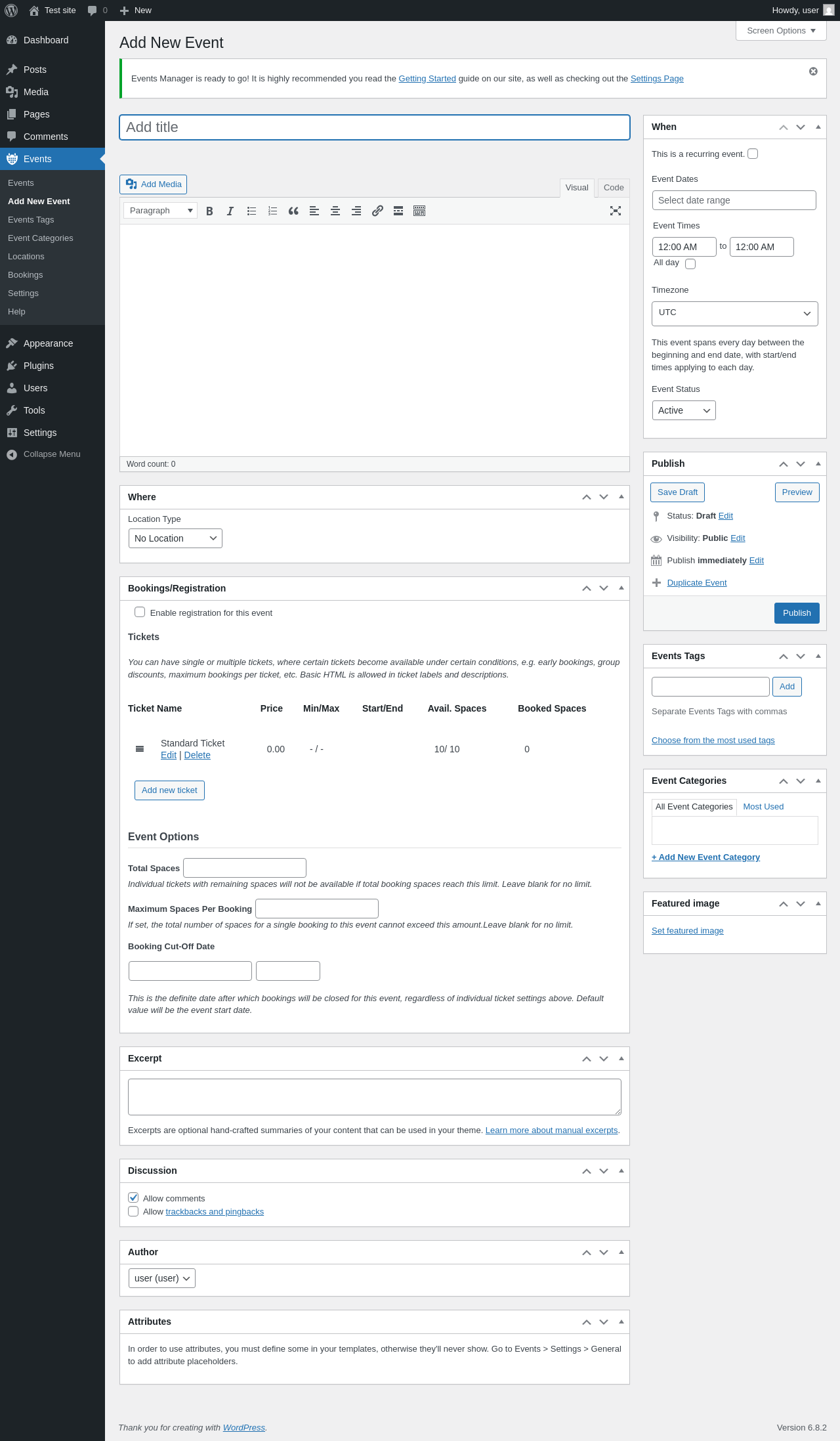Click Add Media button
Image resolution: width=840 pixels, height=1441 pixels.
(153, 184)
